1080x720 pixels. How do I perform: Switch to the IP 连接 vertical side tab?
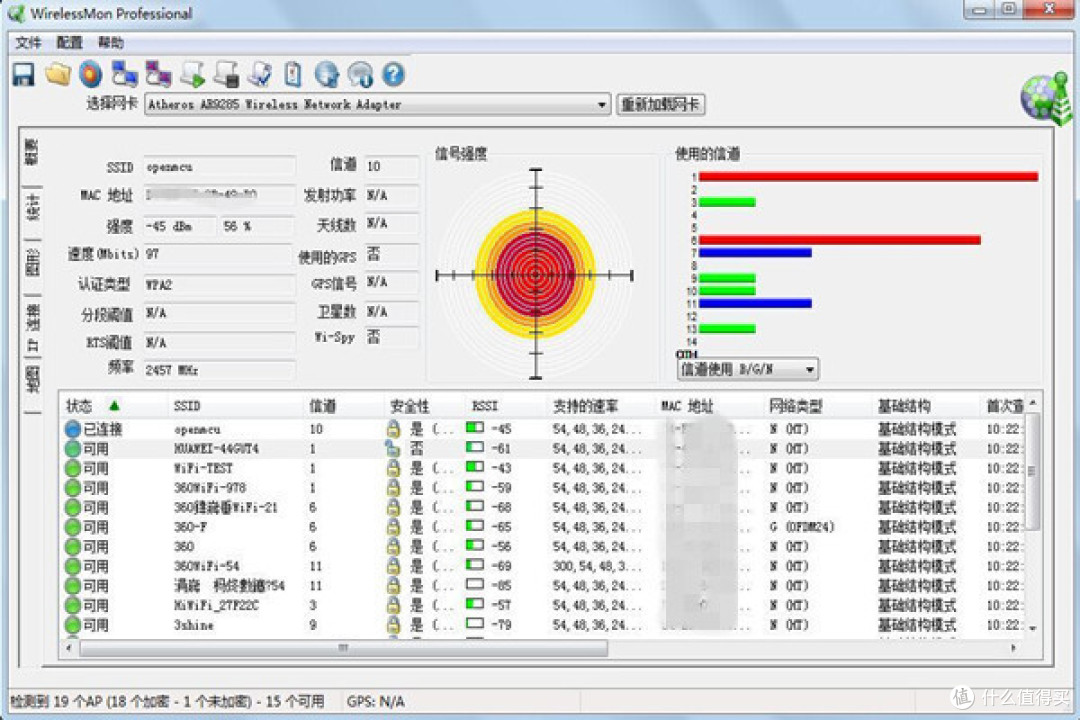32,327
